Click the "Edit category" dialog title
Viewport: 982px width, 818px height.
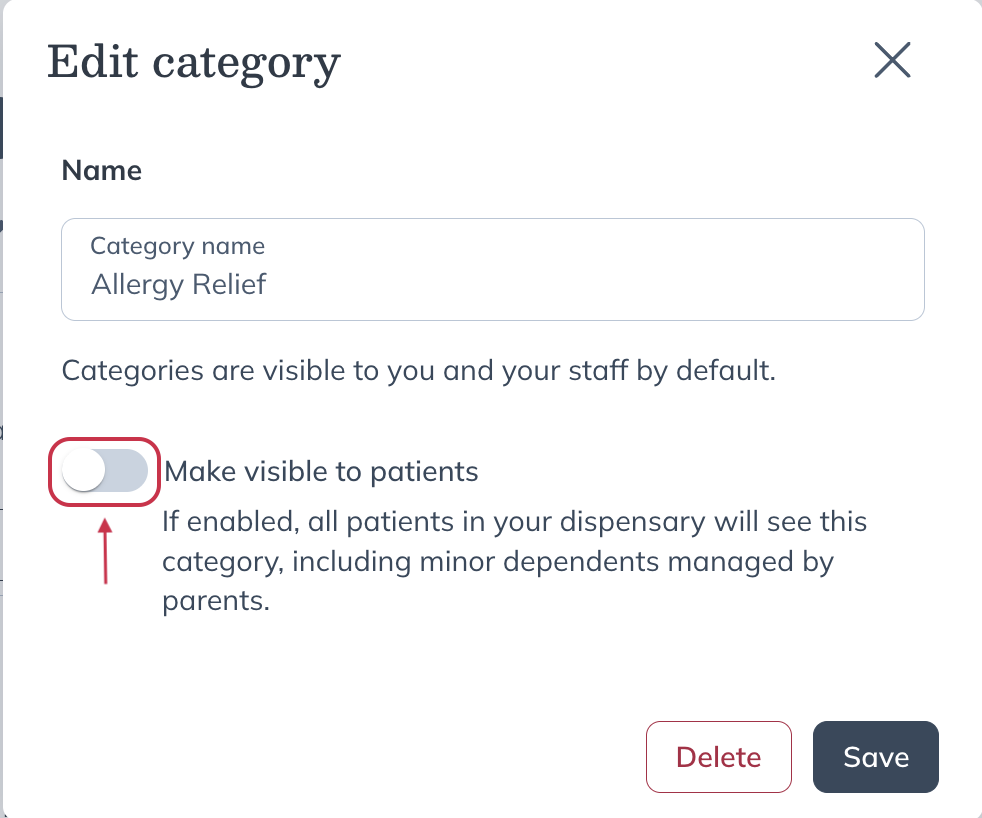click(194, 62)
